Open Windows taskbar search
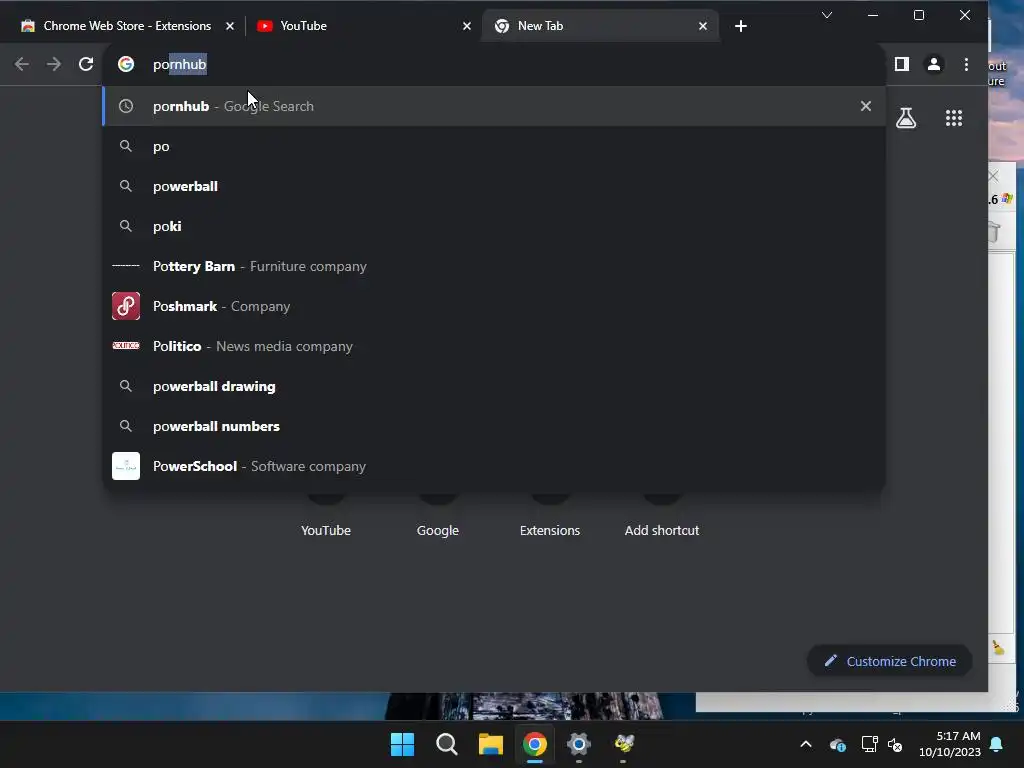 447,744
